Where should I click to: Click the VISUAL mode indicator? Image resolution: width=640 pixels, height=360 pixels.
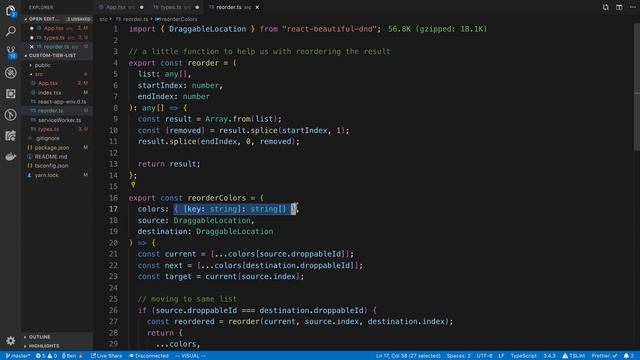[x=191, y=356]
